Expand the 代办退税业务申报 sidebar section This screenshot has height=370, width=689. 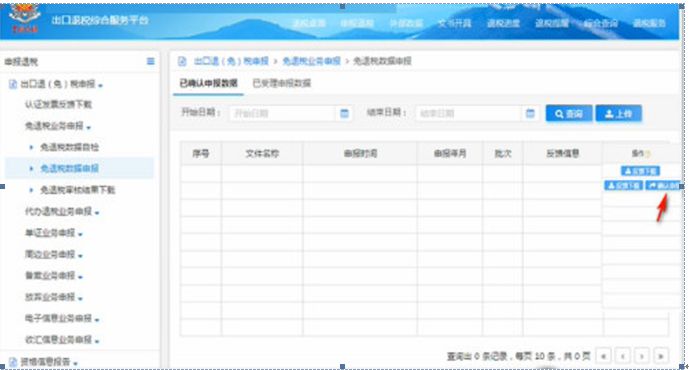62,212
